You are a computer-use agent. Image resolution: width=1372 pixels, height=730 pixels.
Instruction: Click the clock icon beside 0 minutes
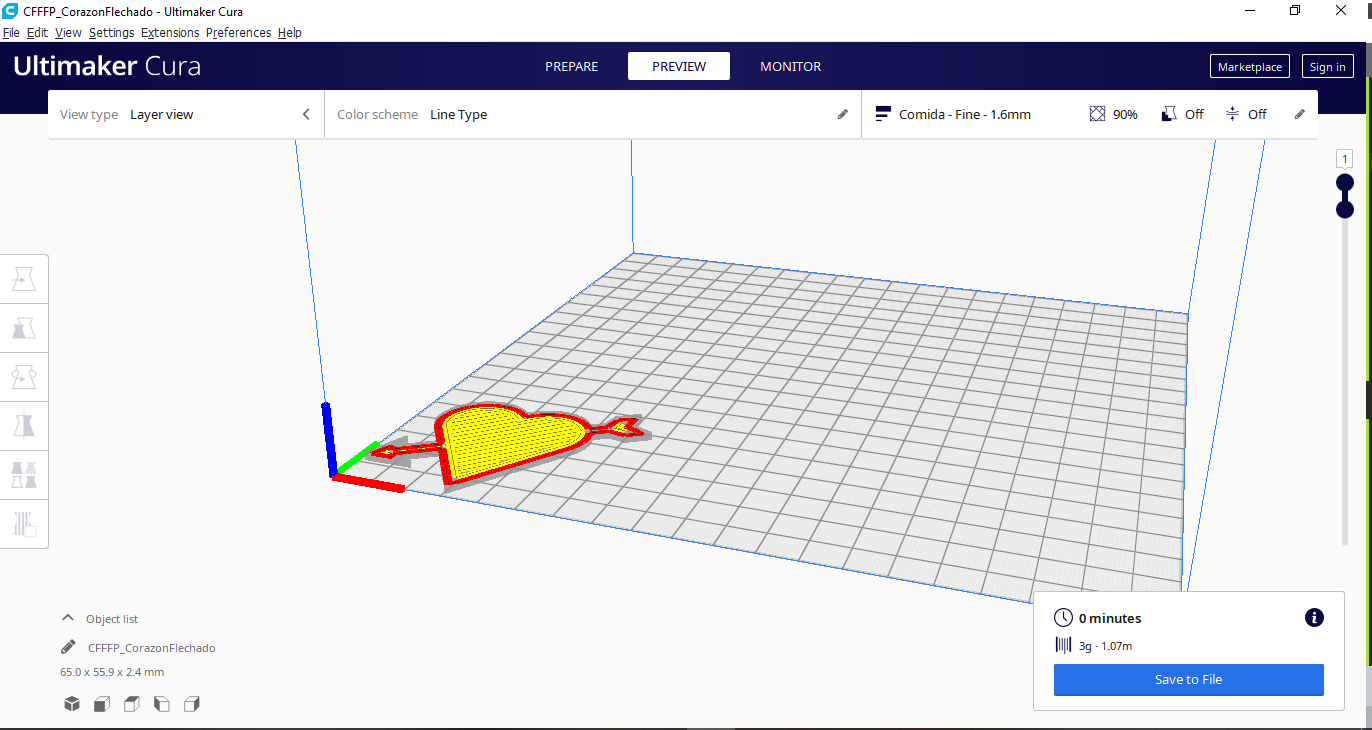(1063, 618)
